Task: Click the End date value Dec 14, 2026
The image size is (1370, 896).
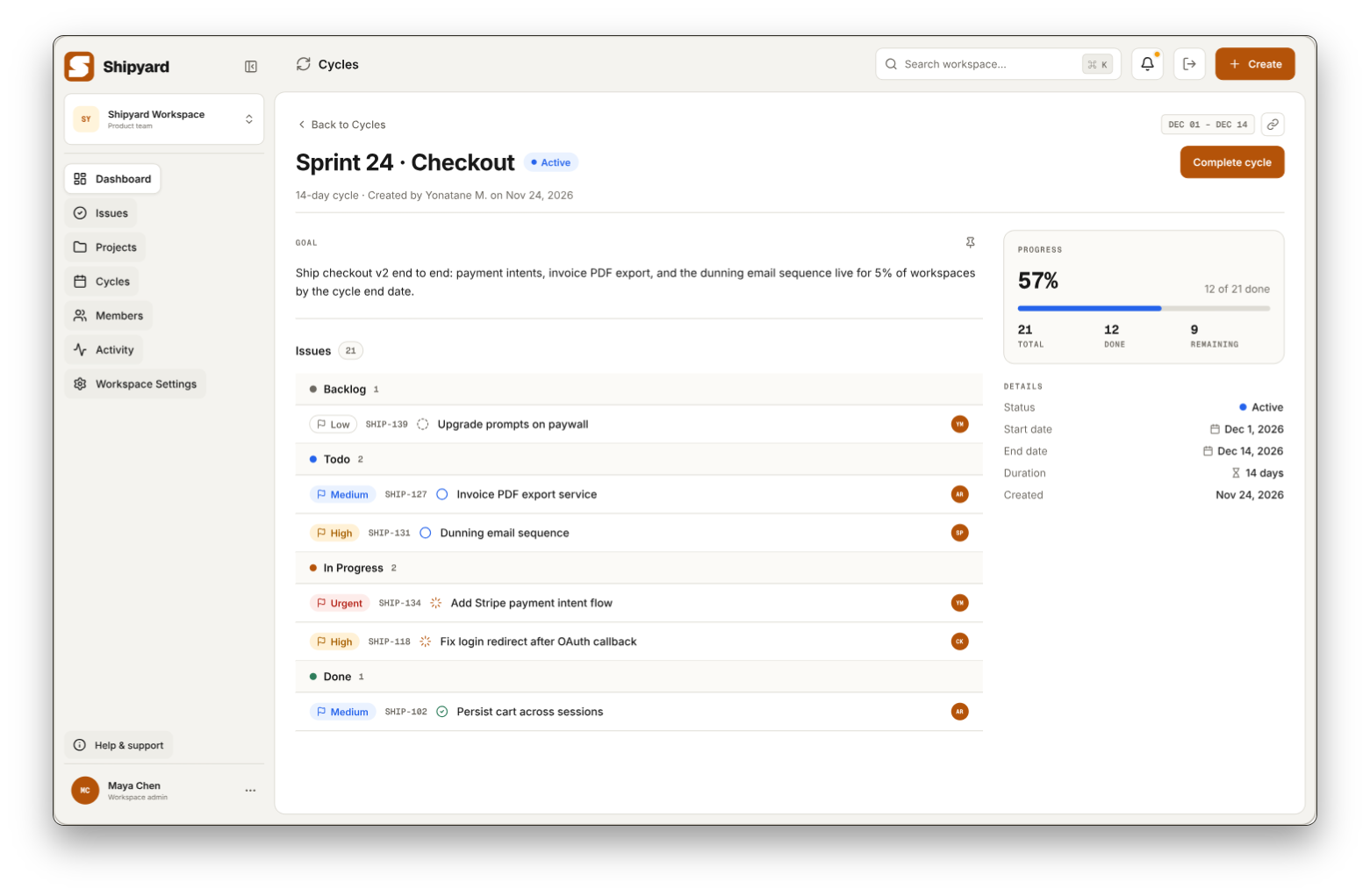Action: pos(1250,452)
